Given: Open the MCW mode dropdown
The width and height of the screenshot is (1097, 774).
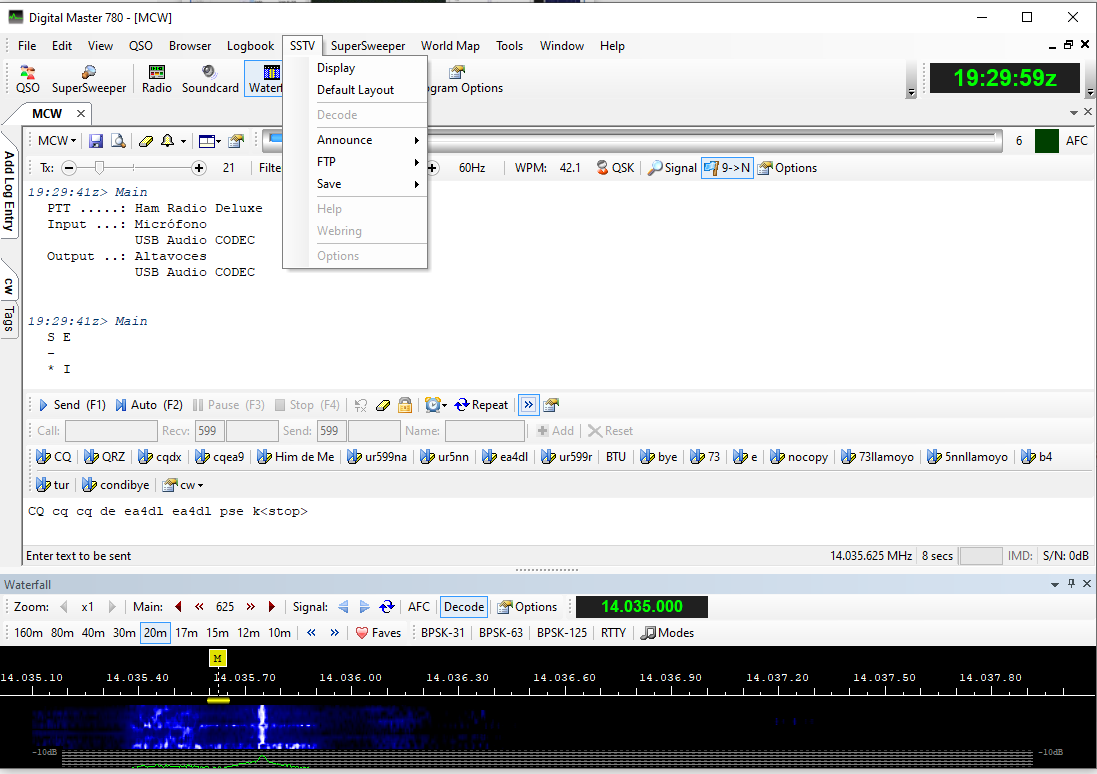Looking at the screenshot, I should coord(56,141).
